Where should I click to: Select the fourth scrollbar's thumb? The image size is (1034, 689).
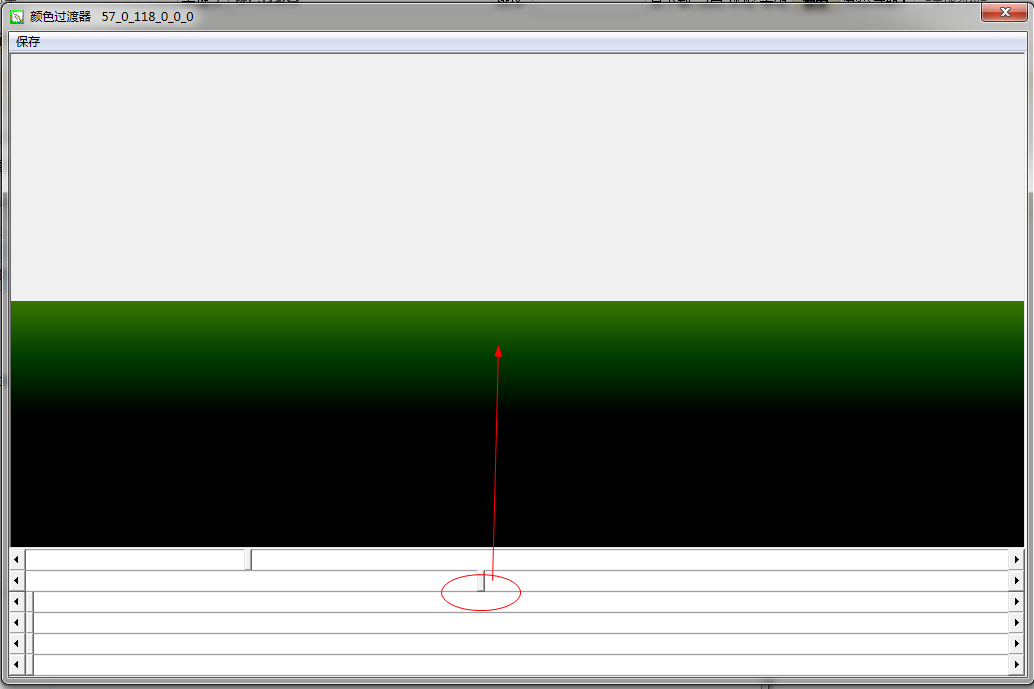coord(30,622)
